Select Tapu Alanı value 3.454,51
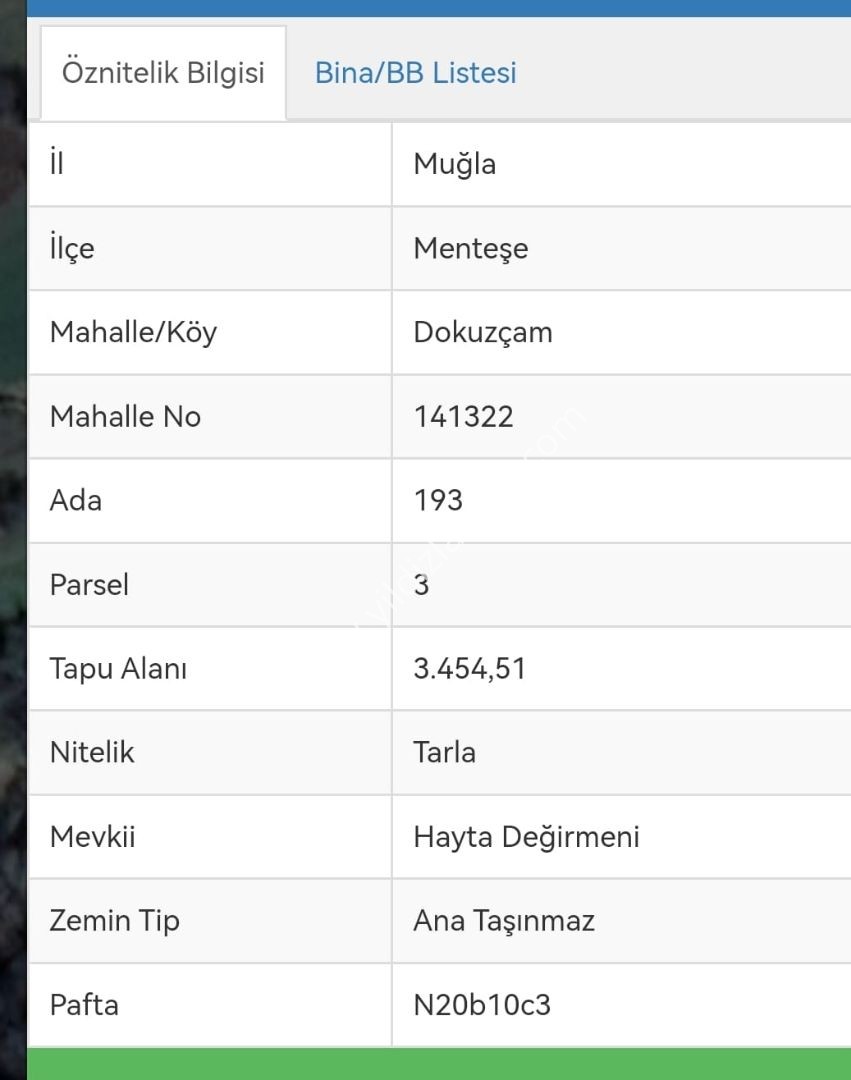This screenshot has height=1080, width=851. tap(470, 669)
